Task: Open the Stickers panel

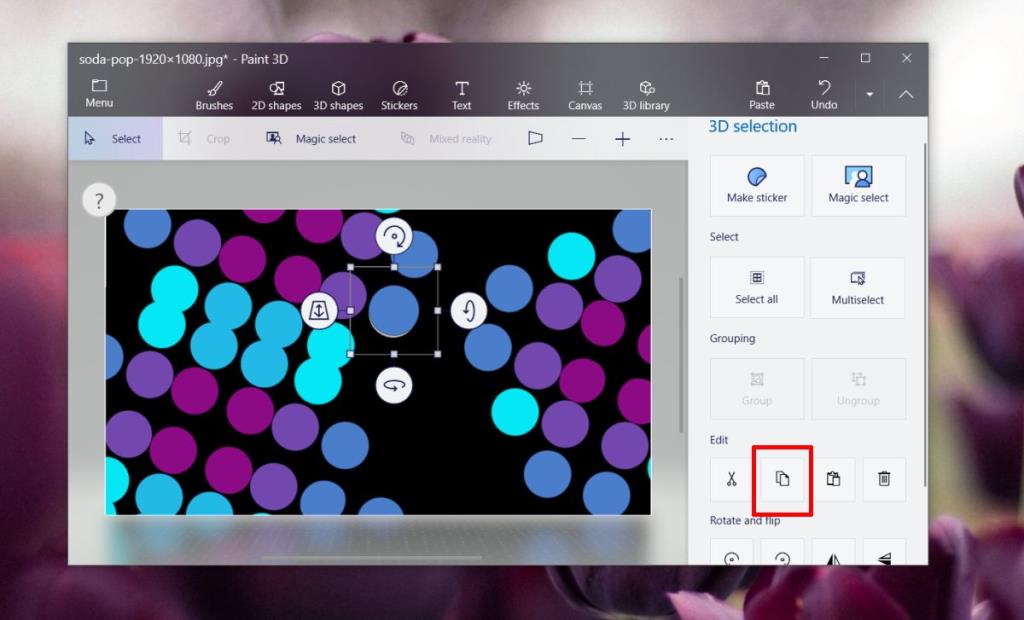Action: pos(399,92)
